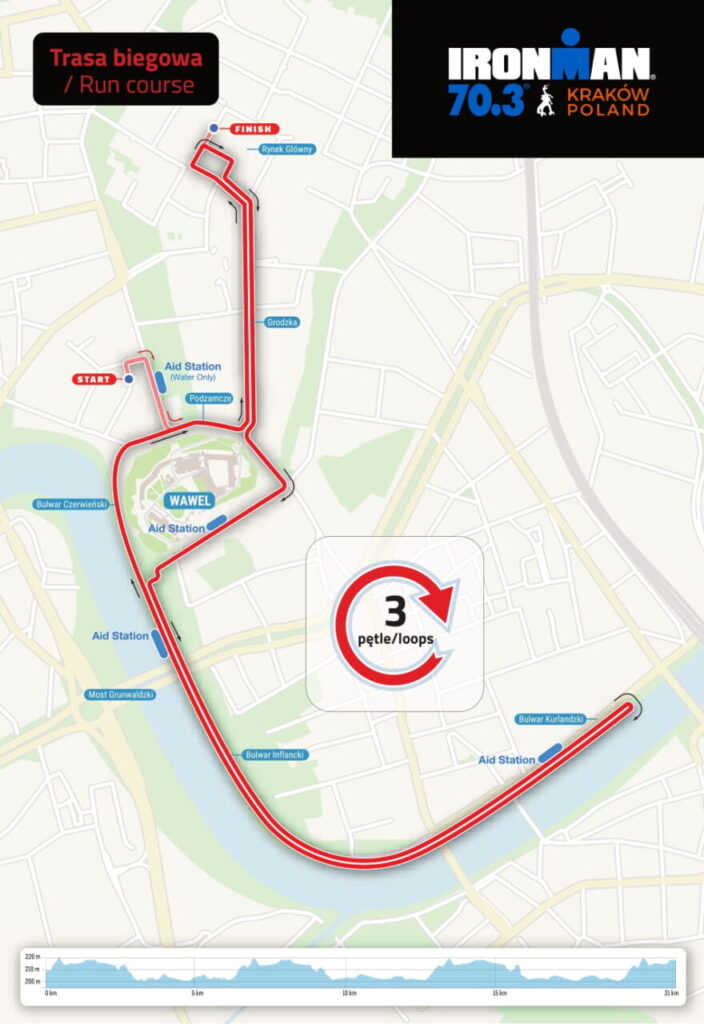Click the Trasa biegowa Run course title
Viewport: 704px width, 1024px height.
126,69
